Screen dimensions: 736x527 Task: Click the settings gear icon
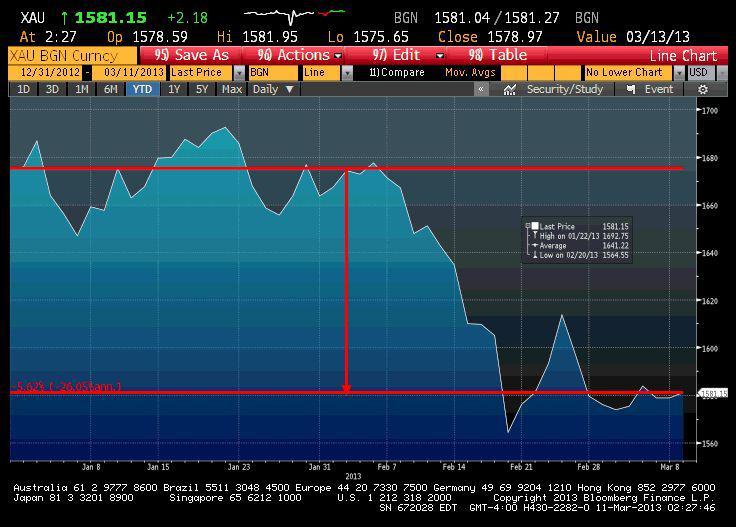pyautogui.click(x=703, y=89)
